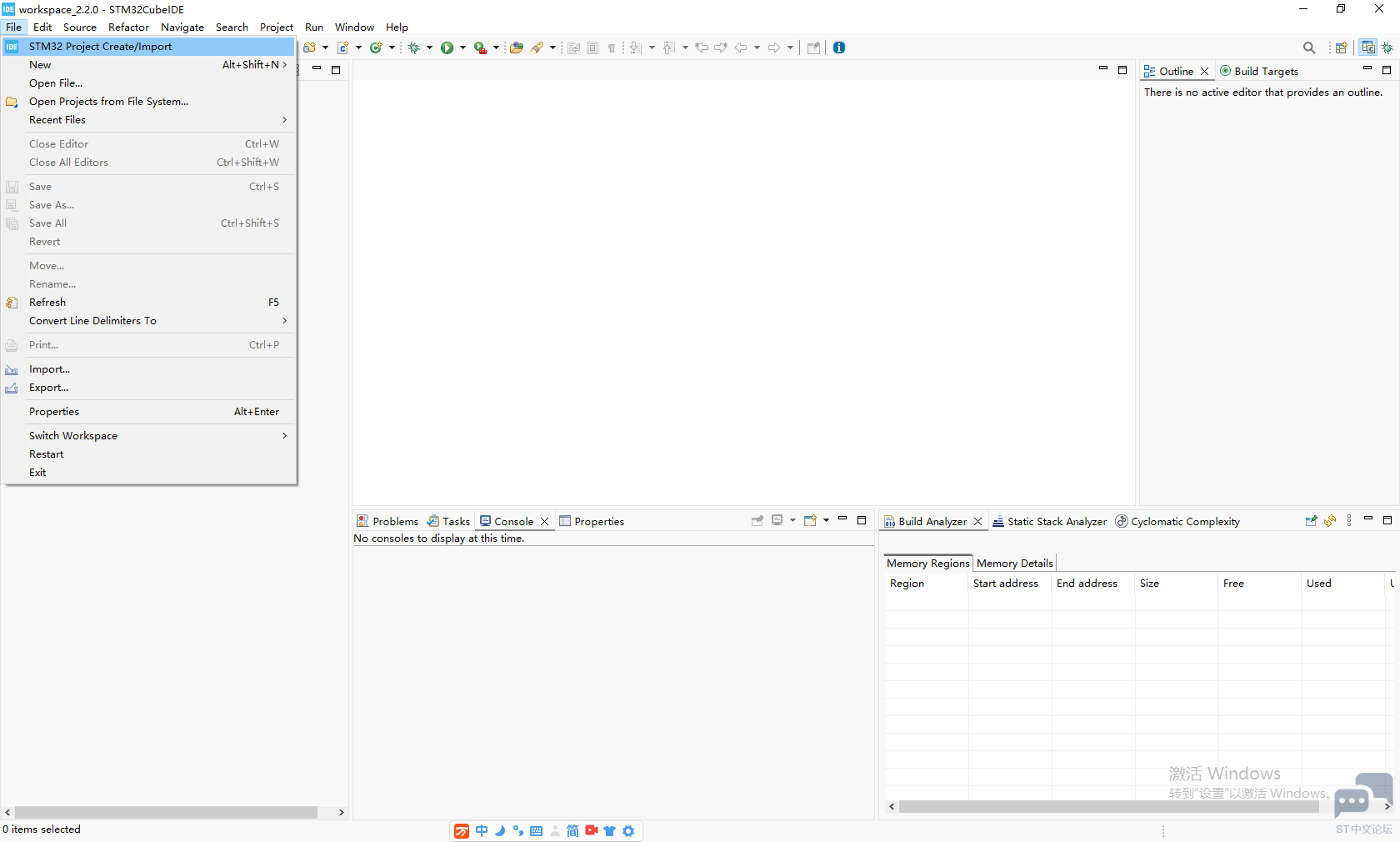Choose Exit from the File menu

click(x=148, y=472)
